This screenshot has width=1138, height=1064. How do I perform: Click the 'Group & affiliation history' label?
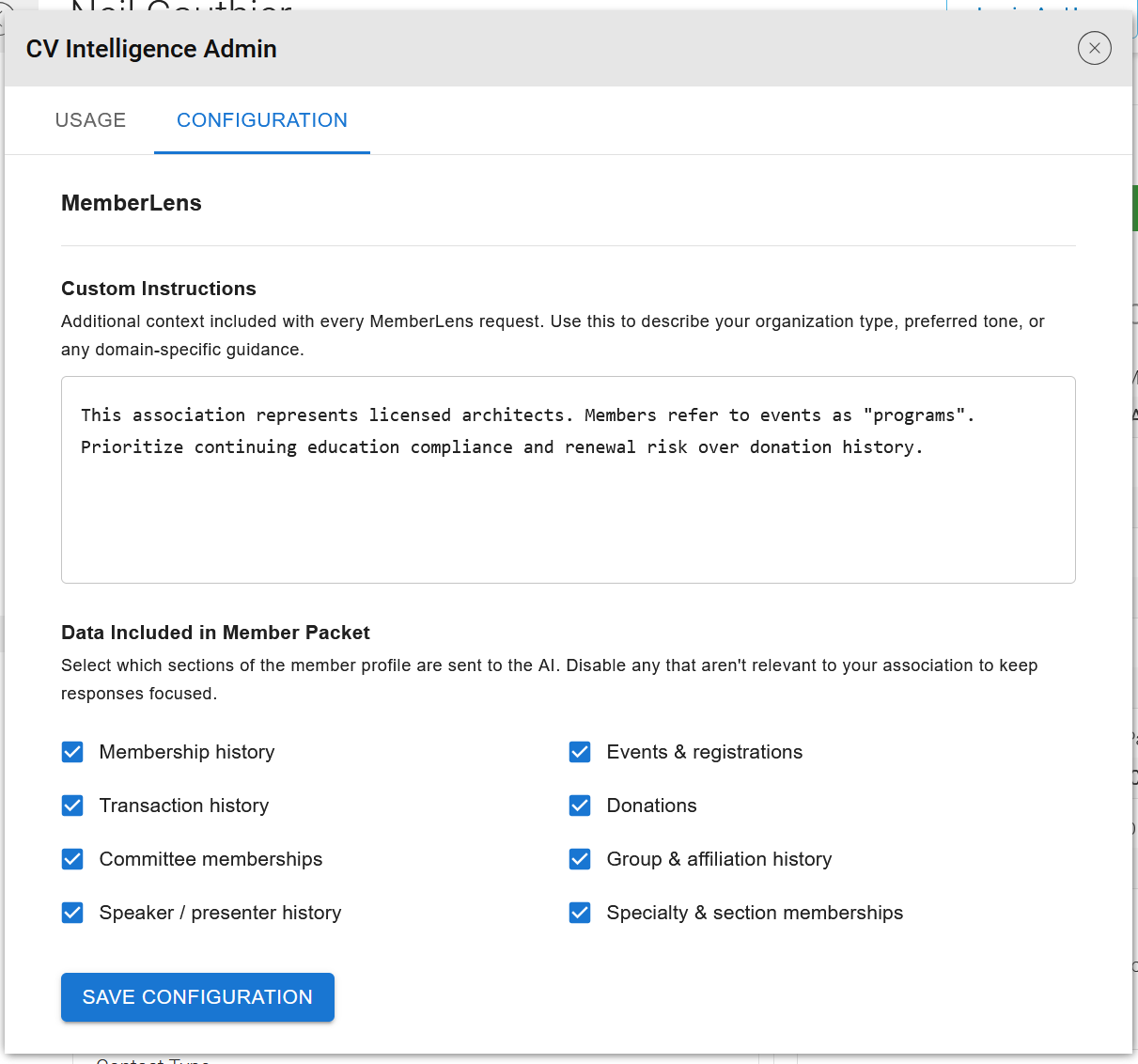(x=719, y=859)
